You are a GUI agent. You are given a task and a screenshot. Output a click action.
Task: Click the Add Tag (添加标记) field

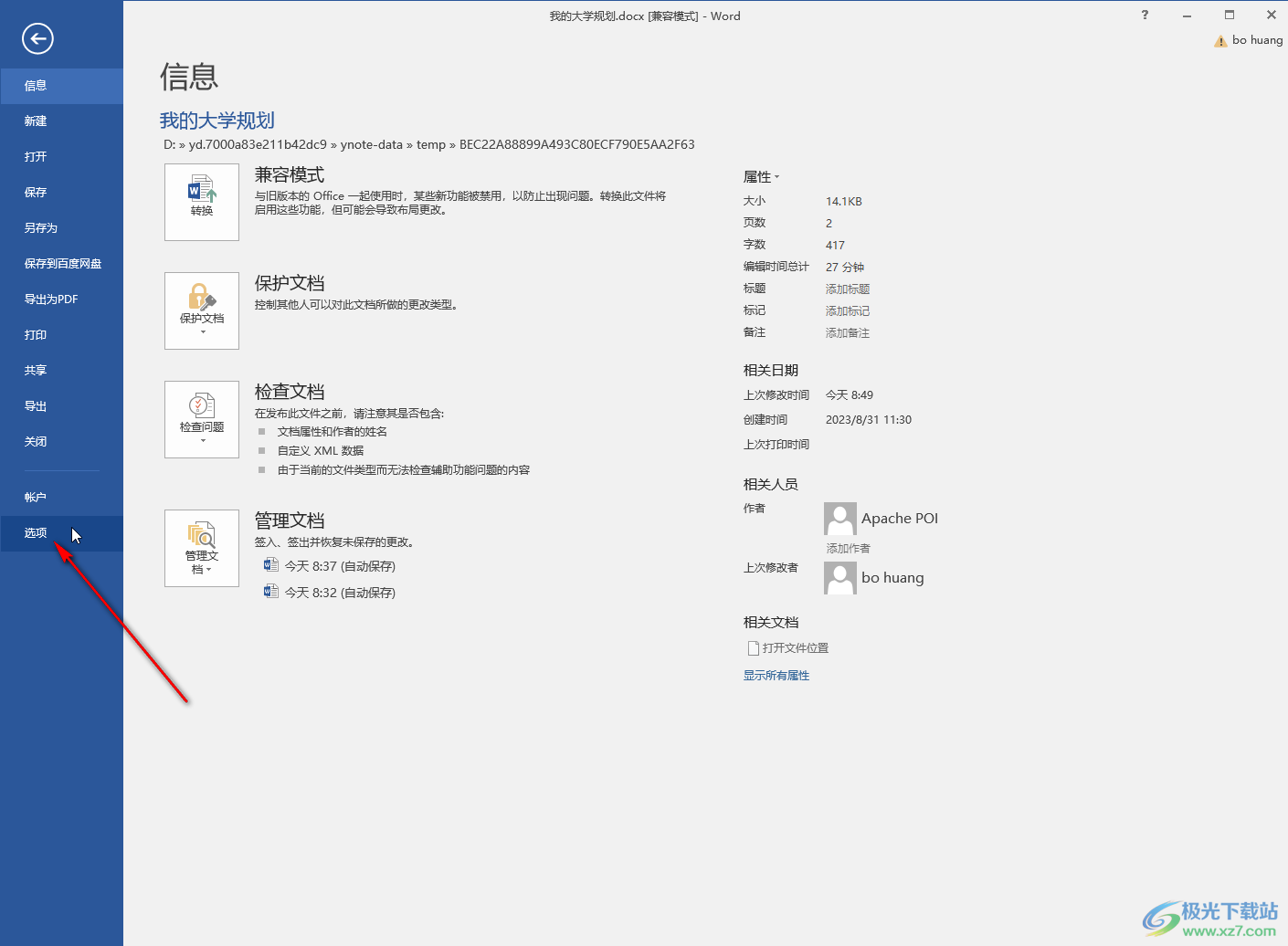point(848,311)
